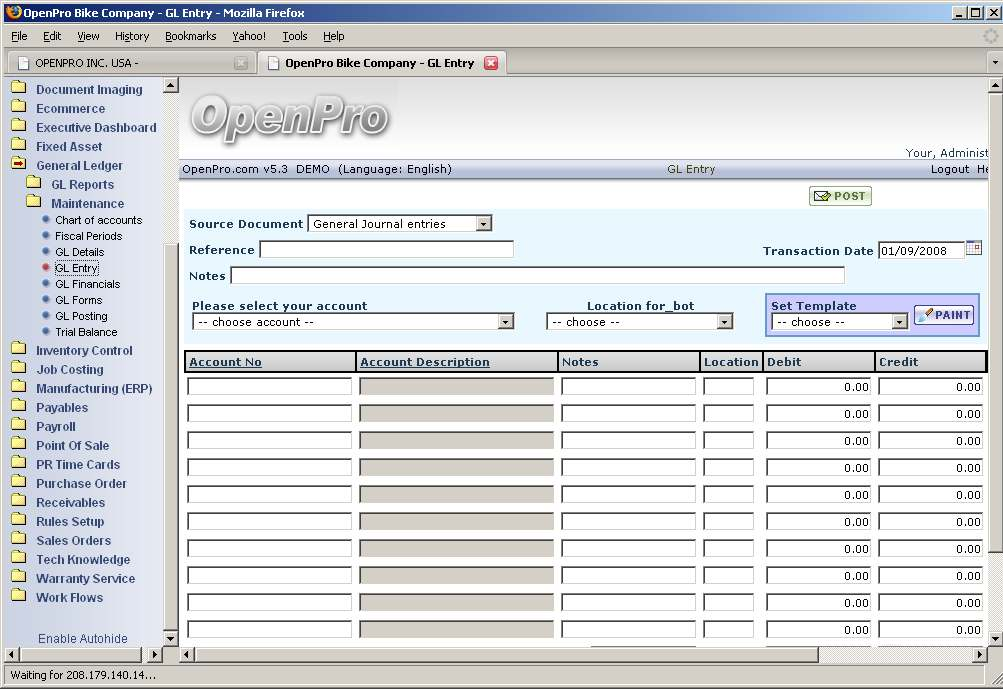Image resolution: width=1003 pixels, height=689 pixels.
Task: Click the Chart of accounts link
Action: click(x=98, y=220)
